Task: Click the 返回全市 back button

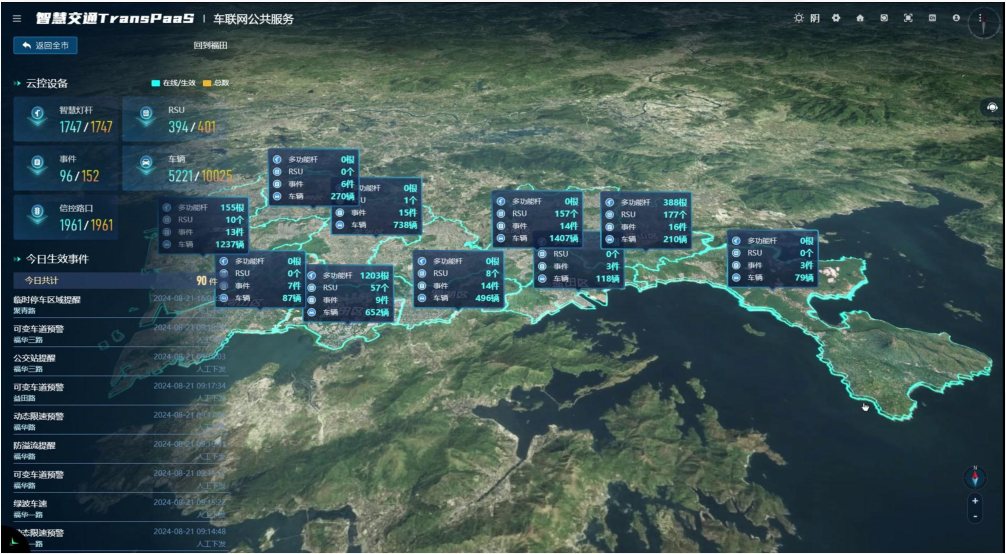Action: [x=46, y=46]
